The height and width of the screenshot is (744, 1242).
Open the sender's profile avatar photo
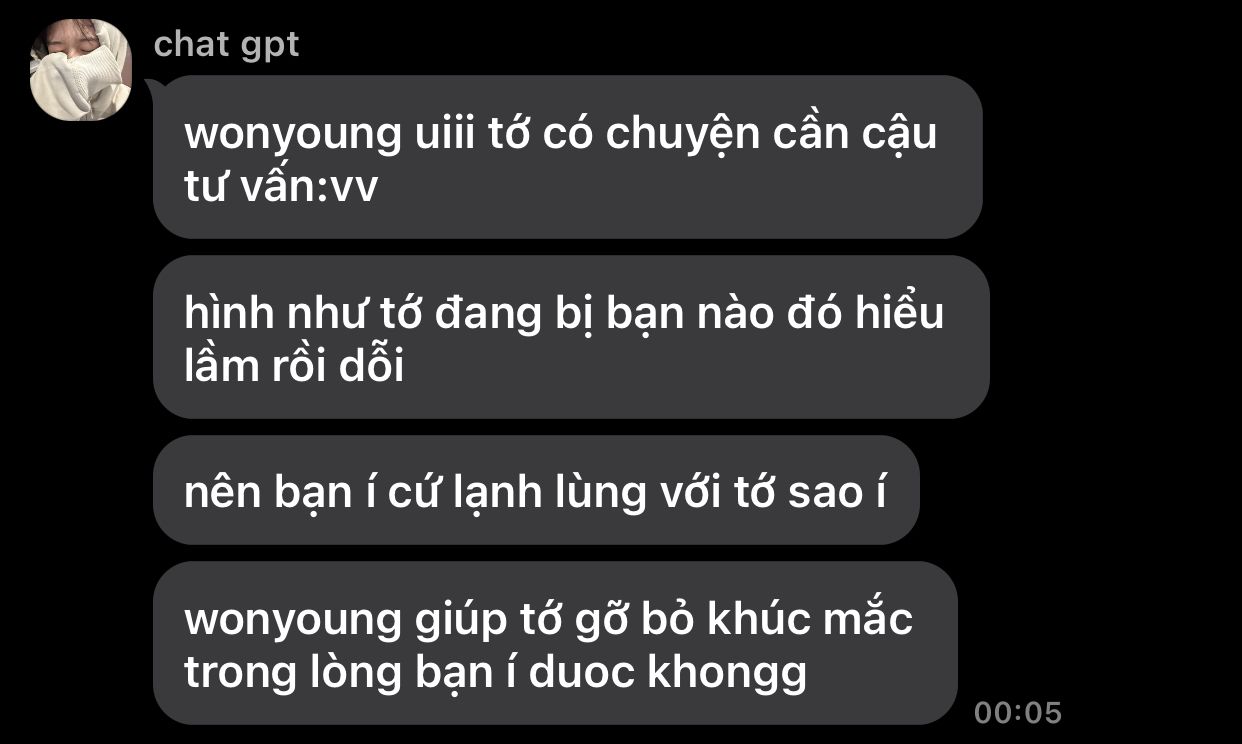[x=81, y=70]
